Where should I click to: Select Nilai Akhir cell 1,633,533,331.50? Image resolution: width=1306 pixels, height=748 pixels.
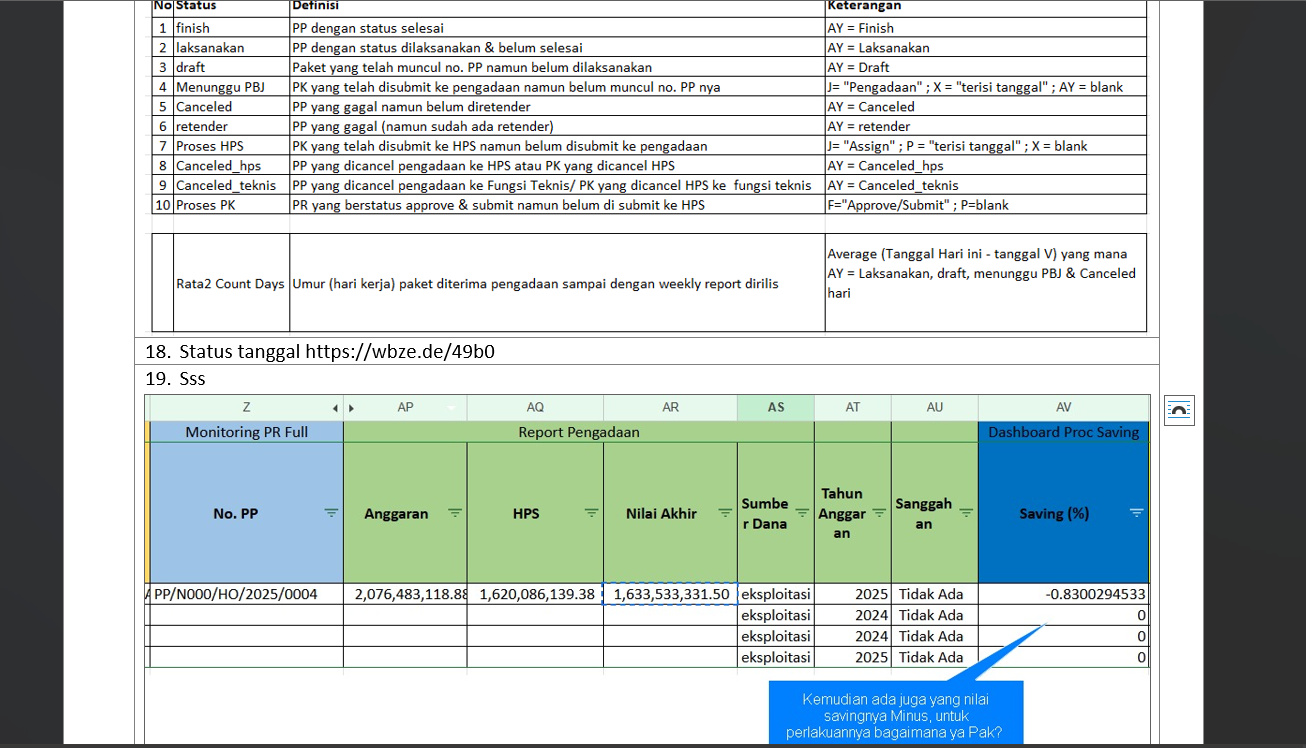670,594
